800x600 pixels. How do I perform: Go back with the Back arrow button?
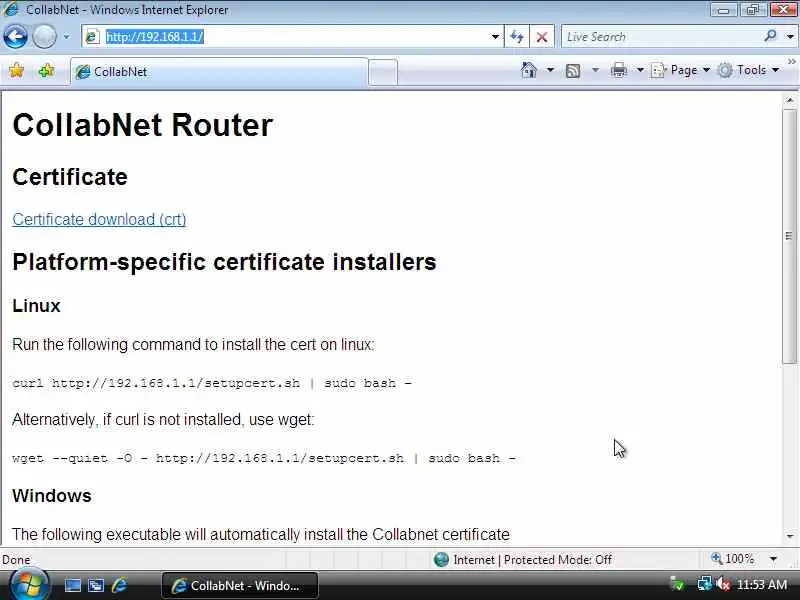[15, 37]
